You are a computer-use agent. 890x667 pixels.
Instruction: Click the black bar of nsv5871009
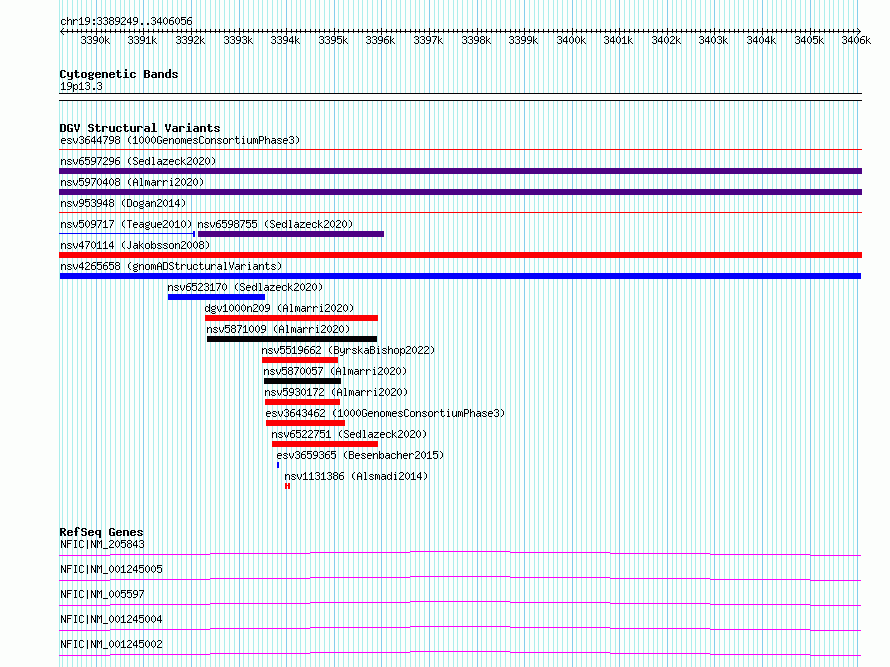[292, 339]
